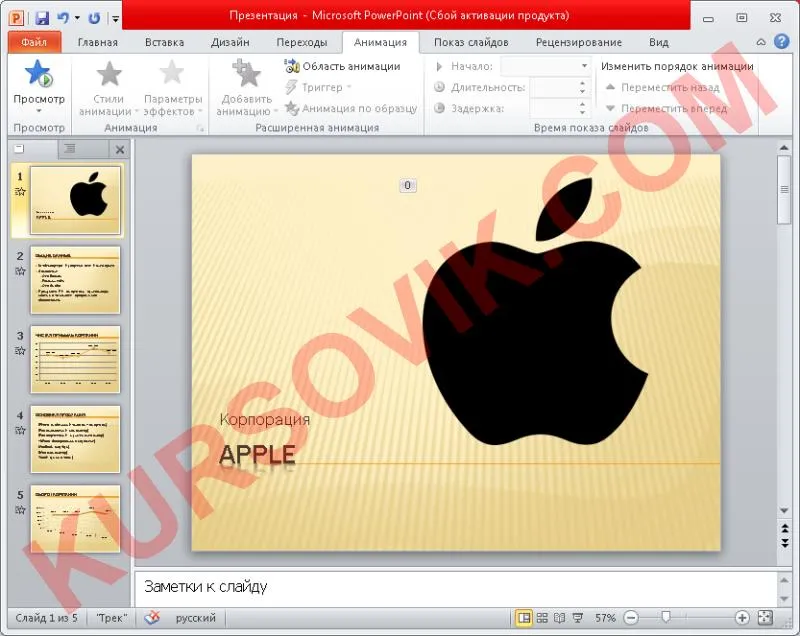Click the animation star icon beside slide 2

20,271
